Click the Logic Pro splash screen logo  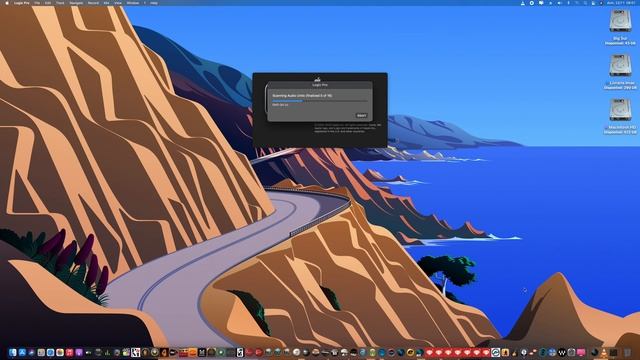[x=318, y=79]
